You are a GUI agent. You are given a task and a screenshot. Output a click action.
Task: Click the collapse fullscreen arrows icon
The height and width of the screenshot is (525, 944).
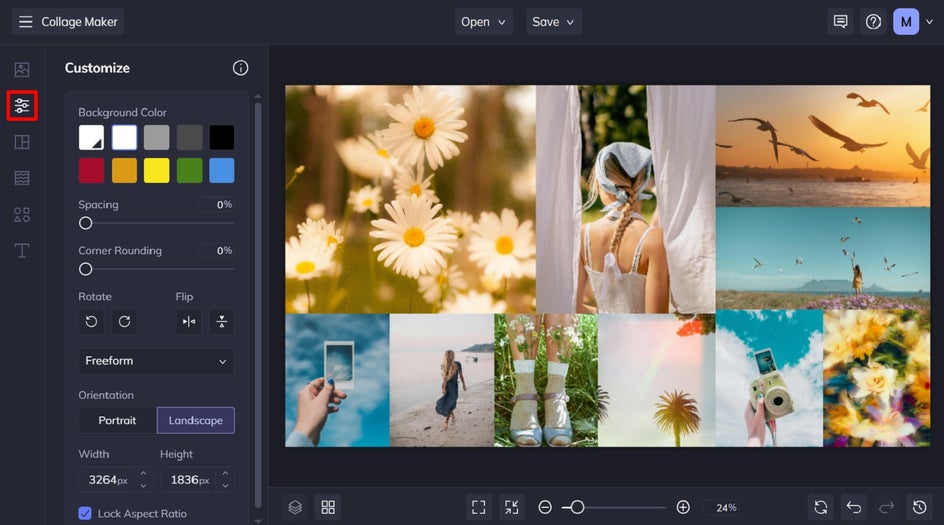[512, 507]
